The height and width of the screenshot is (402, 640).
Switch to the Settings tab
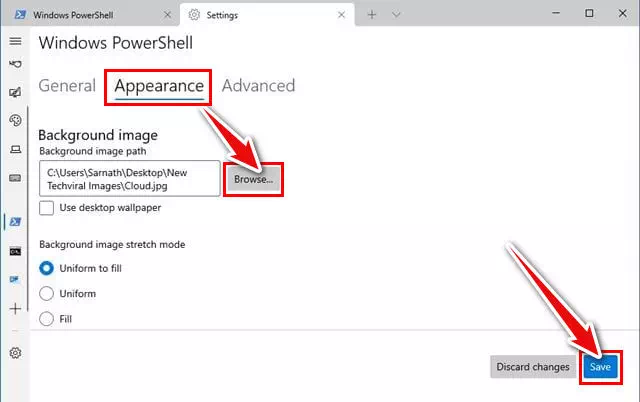point(267,15)
